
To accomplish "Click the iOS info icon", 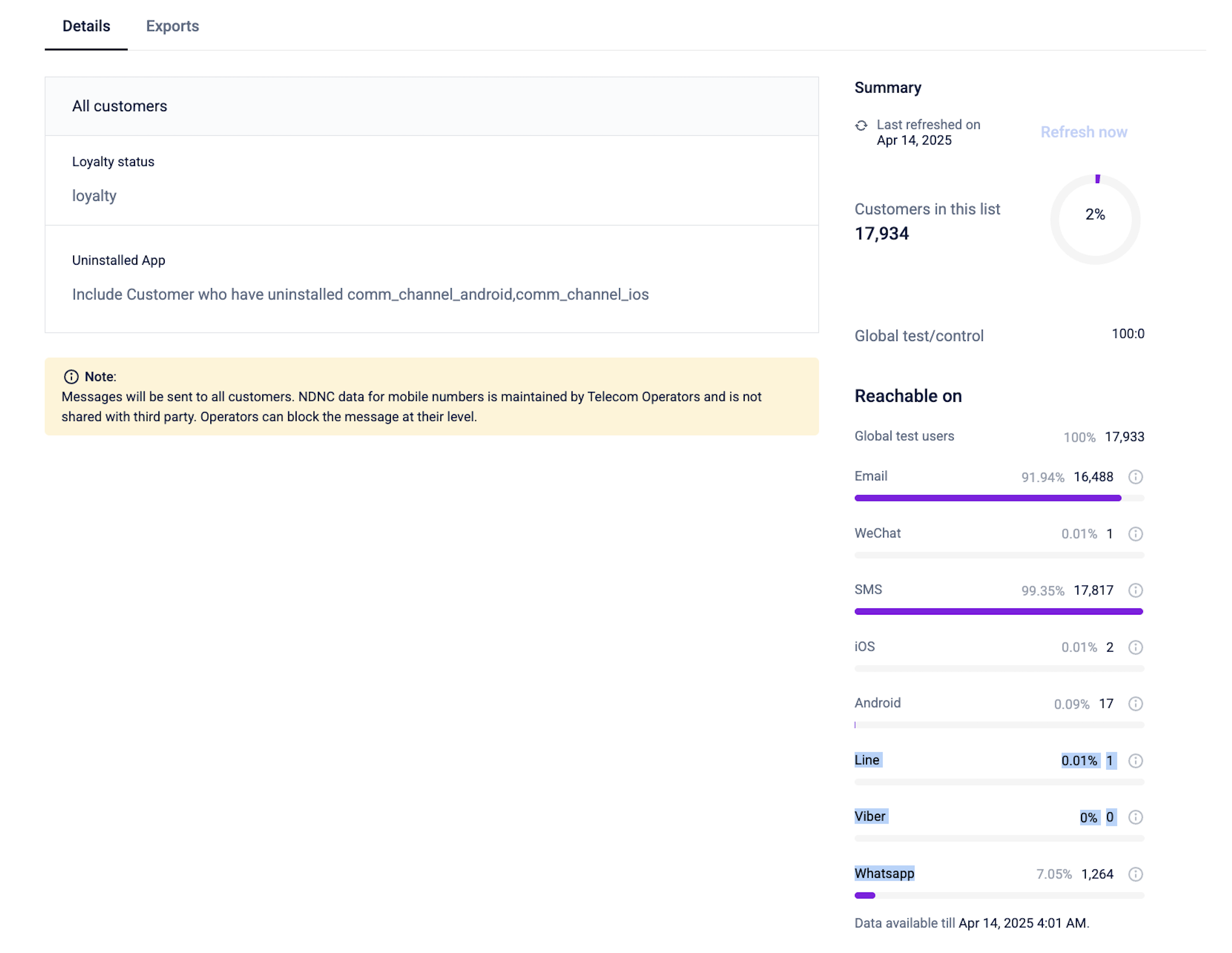I will tap(1135, 648).
